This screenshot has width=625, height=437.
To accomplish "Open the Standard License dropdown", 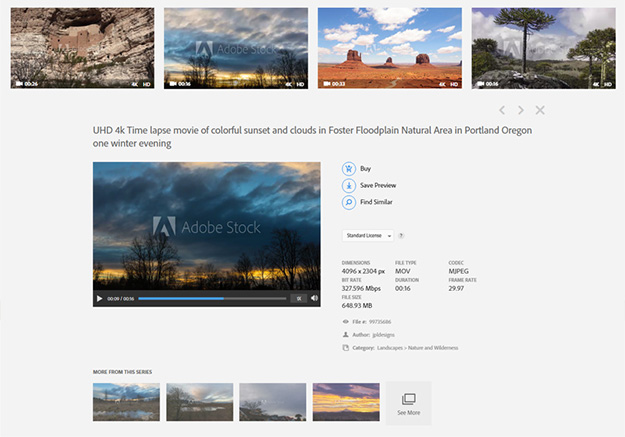I will point(367,236).
